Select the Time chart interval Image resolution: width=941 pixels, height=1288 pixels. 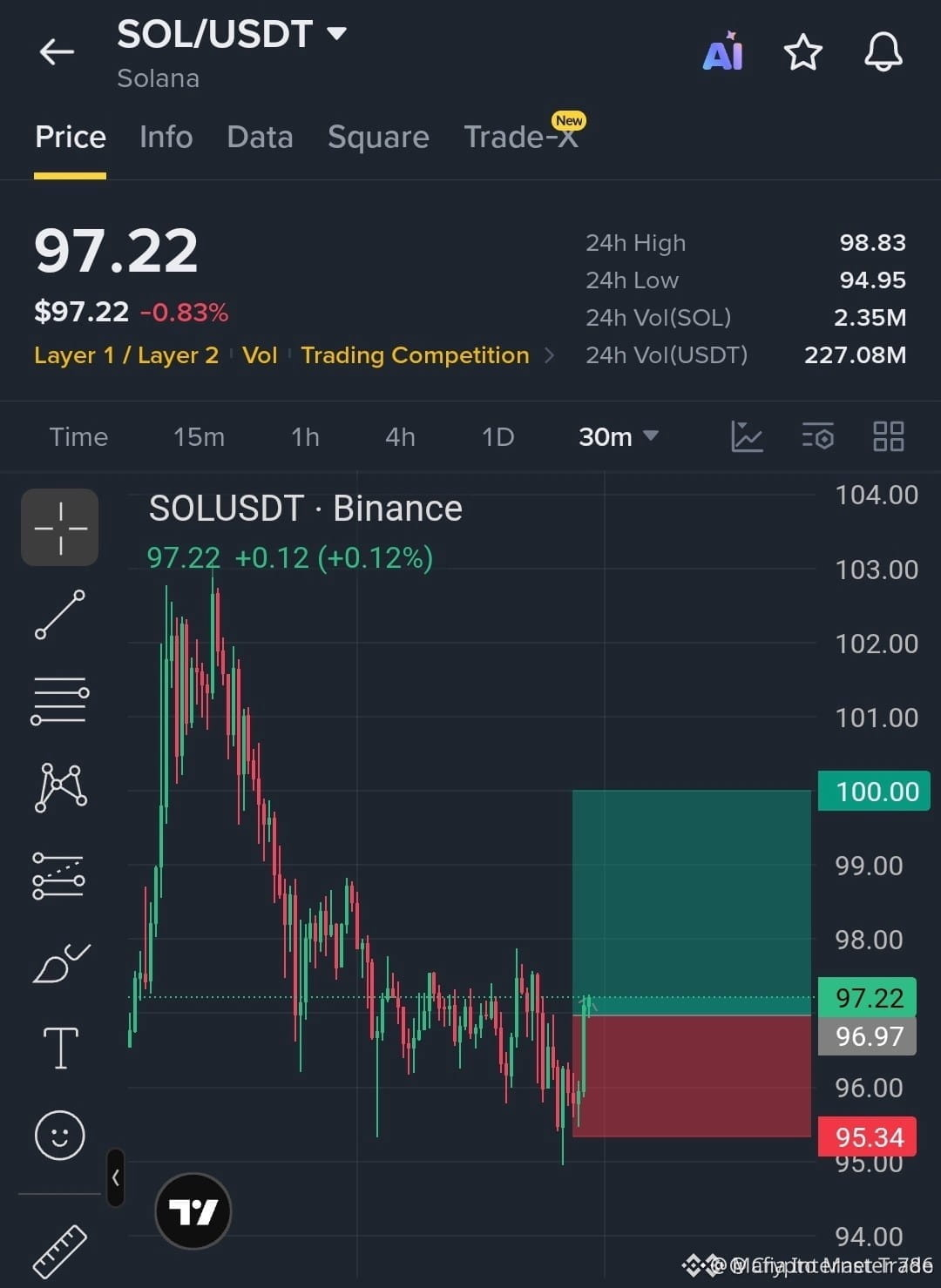[78, 436]
